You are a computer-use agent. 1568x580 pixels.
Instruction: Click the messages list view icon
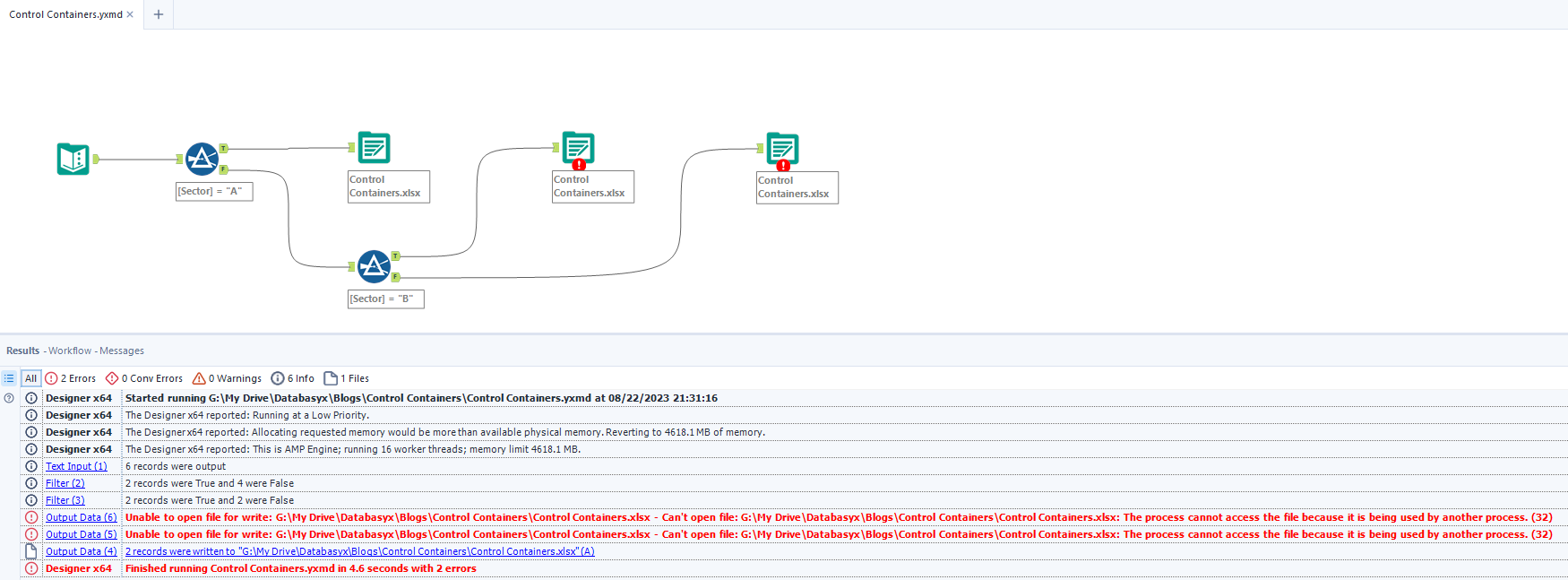click(x=9, y=378)
